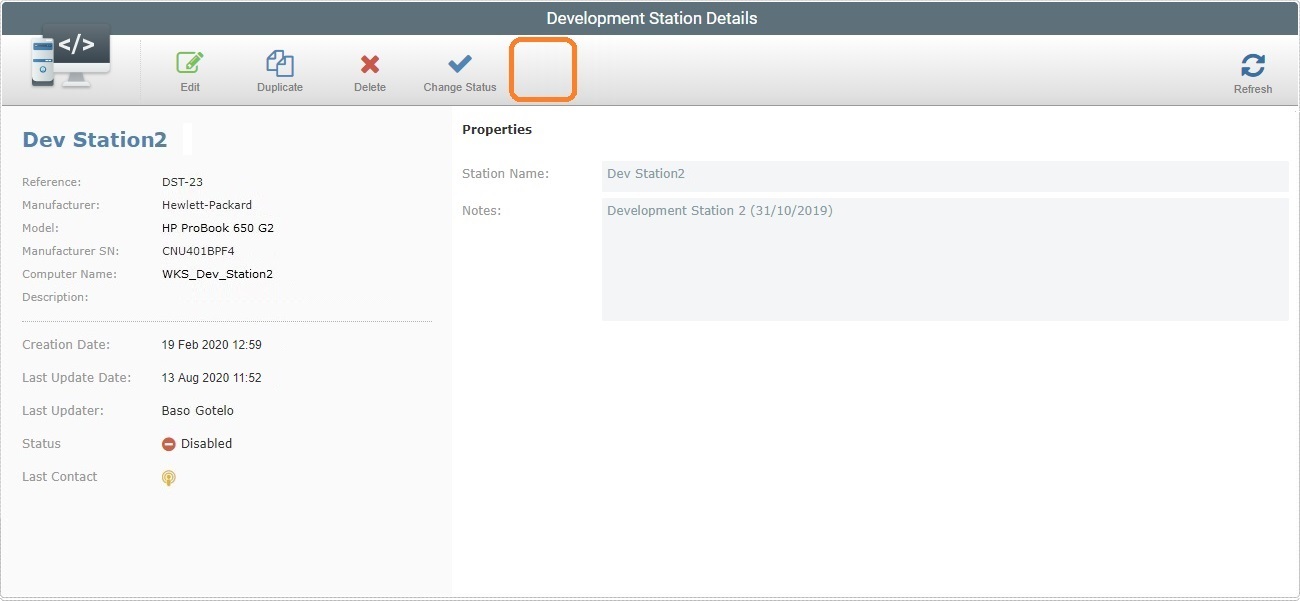
Task: Click the Last Contact label
Action: pyautogui.click(x=60, y=477)
